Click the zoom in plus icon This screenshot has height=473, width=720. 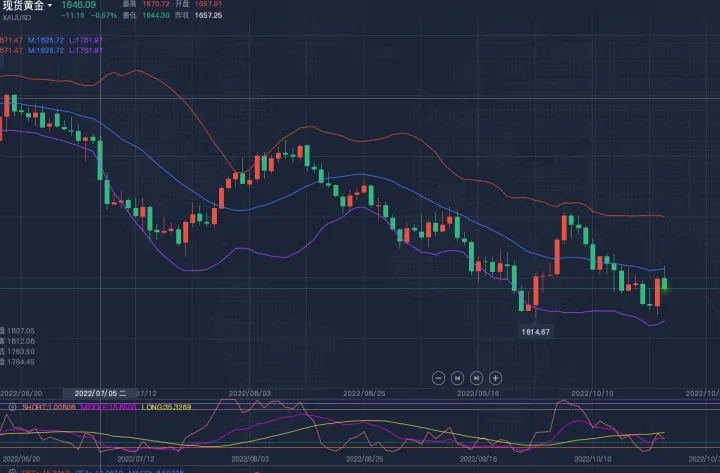tap(495, 377)
